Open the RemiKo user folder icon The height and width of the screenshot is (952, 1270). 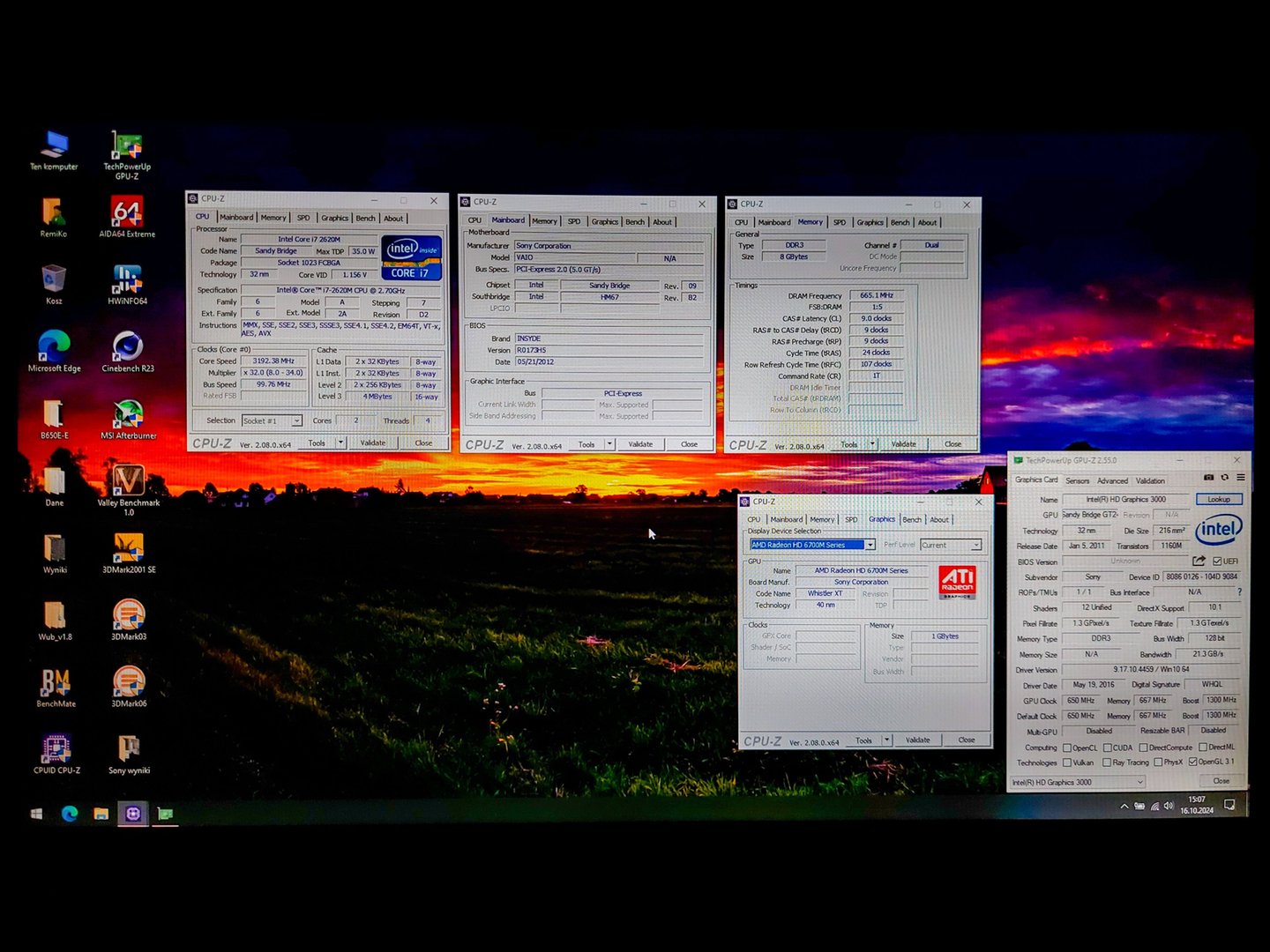pos(54,217)
